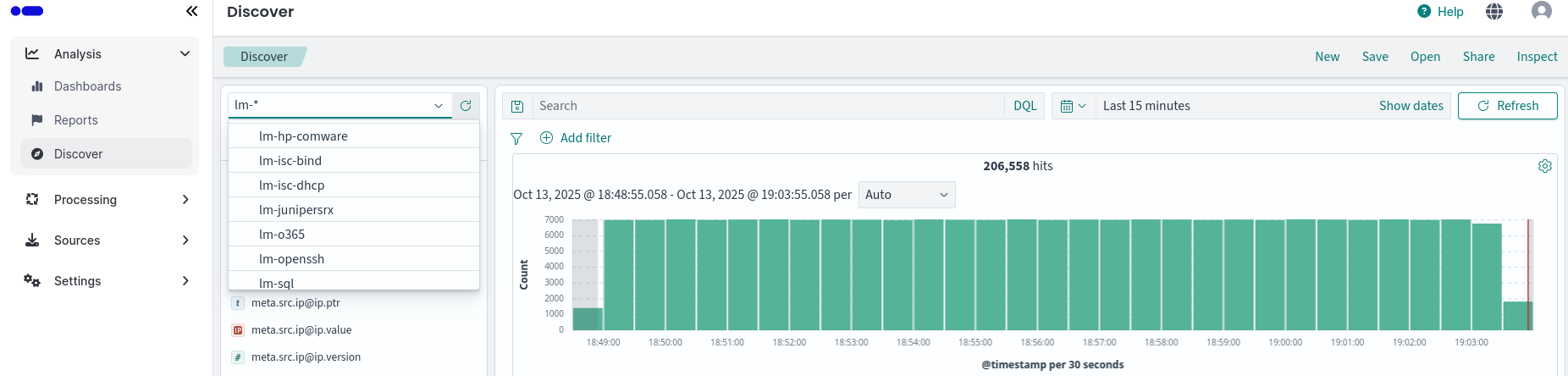Image resolution: width=1568 pixels, height=376 pixels.
Task: Open Dashboards in the sidebar
Action: click(x=87, y=86)
